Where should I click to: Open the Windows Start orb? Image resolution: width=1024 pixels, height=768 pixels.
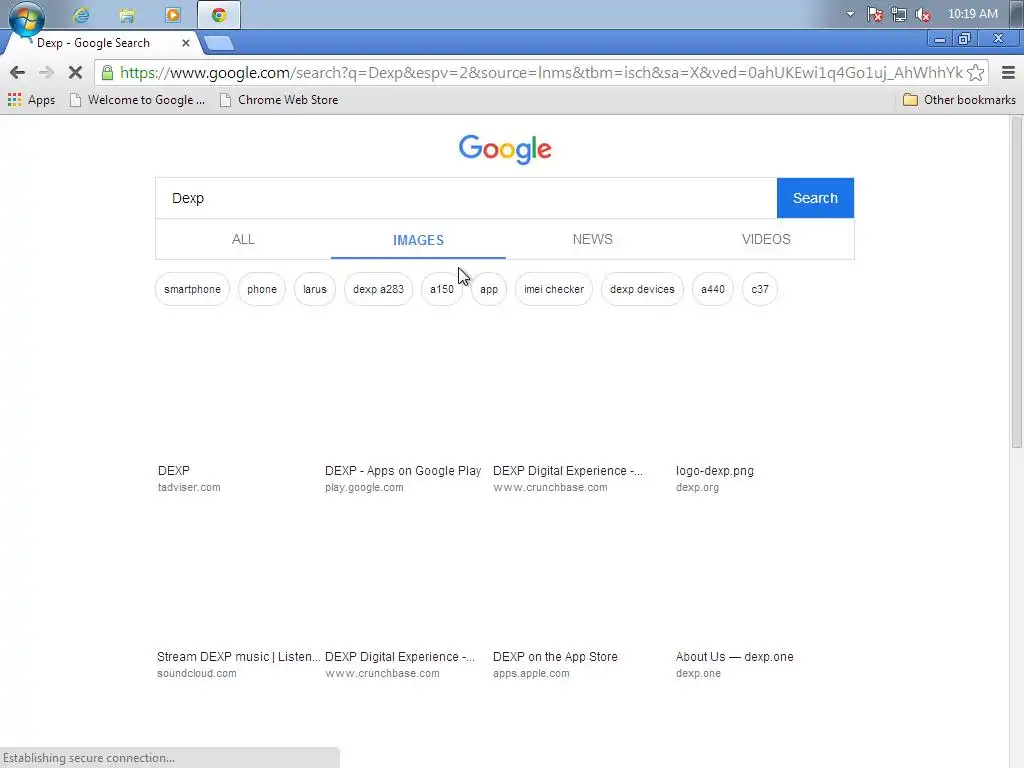coord(27,17)
